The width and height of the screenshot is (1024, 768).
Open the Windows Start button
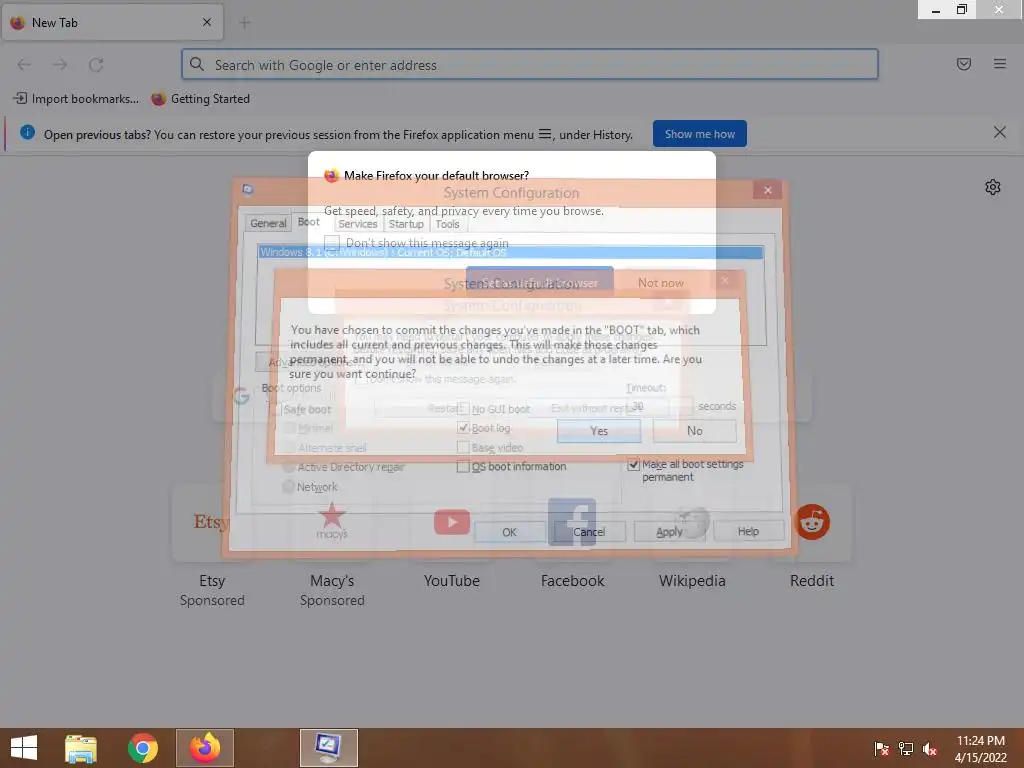point(24,748)
